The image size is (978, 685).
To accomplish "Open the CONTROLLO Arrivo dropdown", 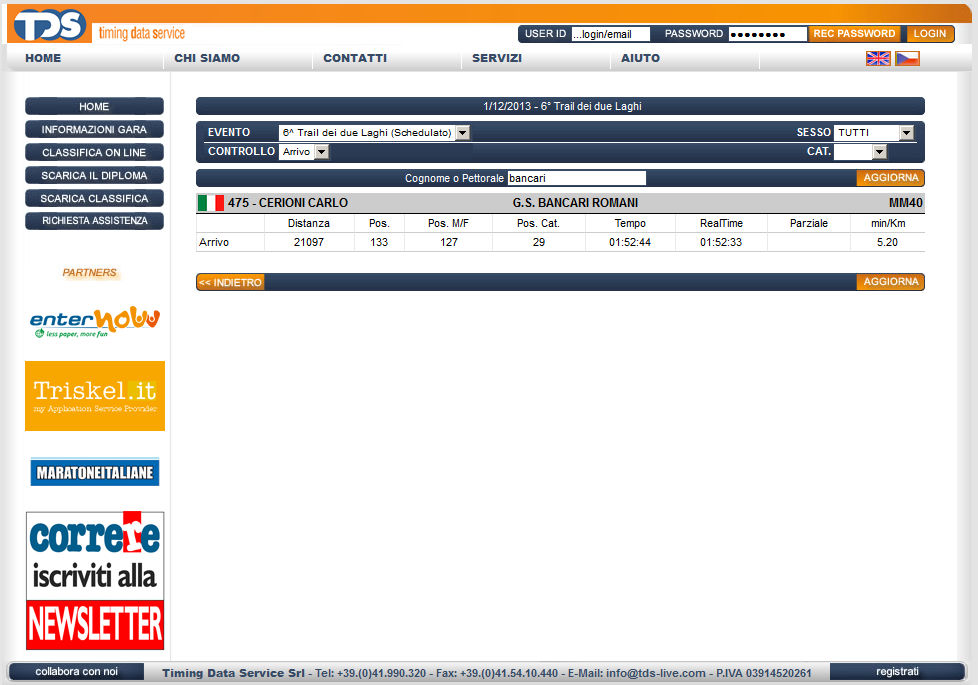I will click(321, 152).
